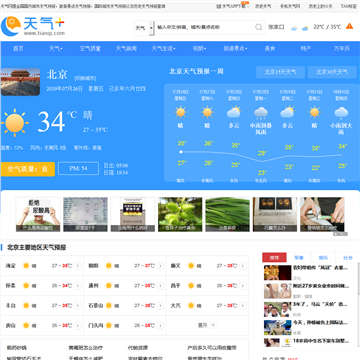This screenshot has height=360, width=360.
Task: Click the 张家口 city link
Action: tap(276, 27)
